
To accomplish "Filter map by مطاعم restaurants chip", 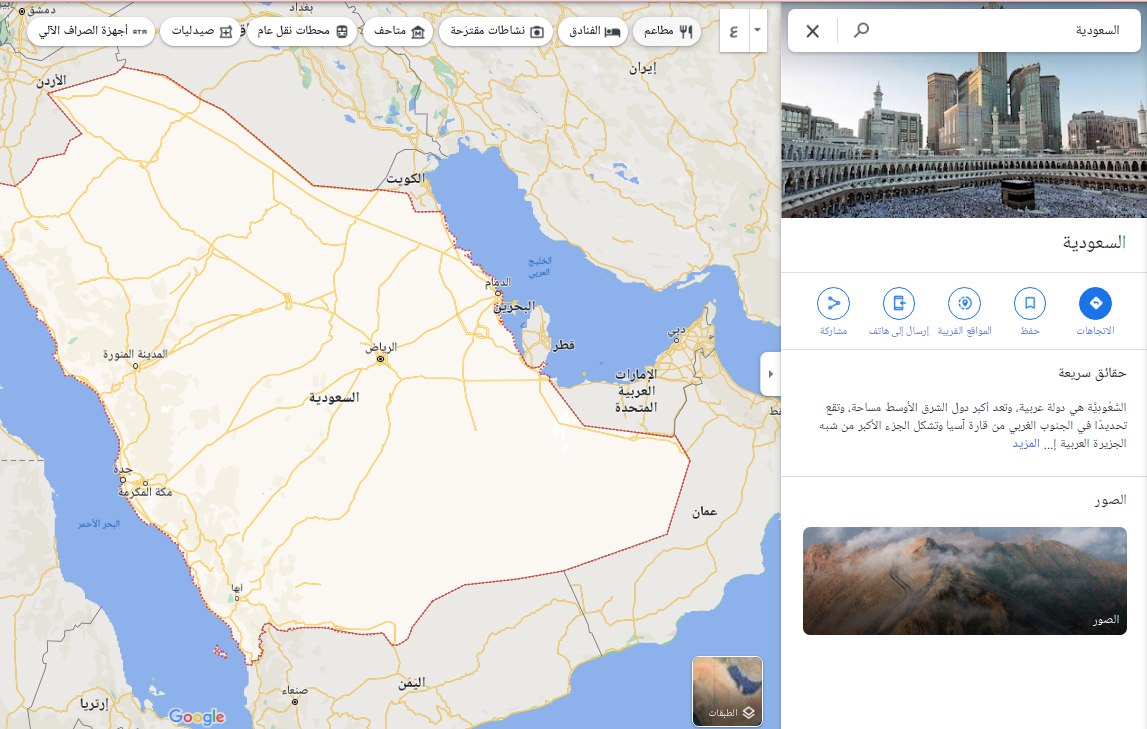I will click(667, 31).
